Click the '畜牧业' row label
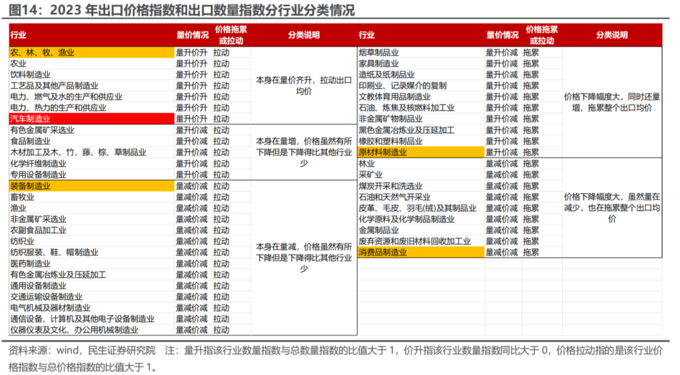The image size is (680, 375). click(x=22, y=197)
